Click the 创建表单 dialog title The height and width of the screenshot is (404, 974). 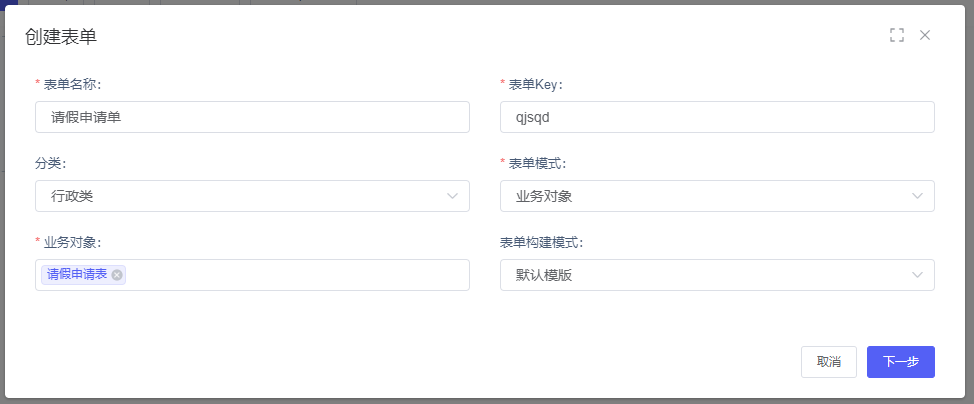coord(60,37)
